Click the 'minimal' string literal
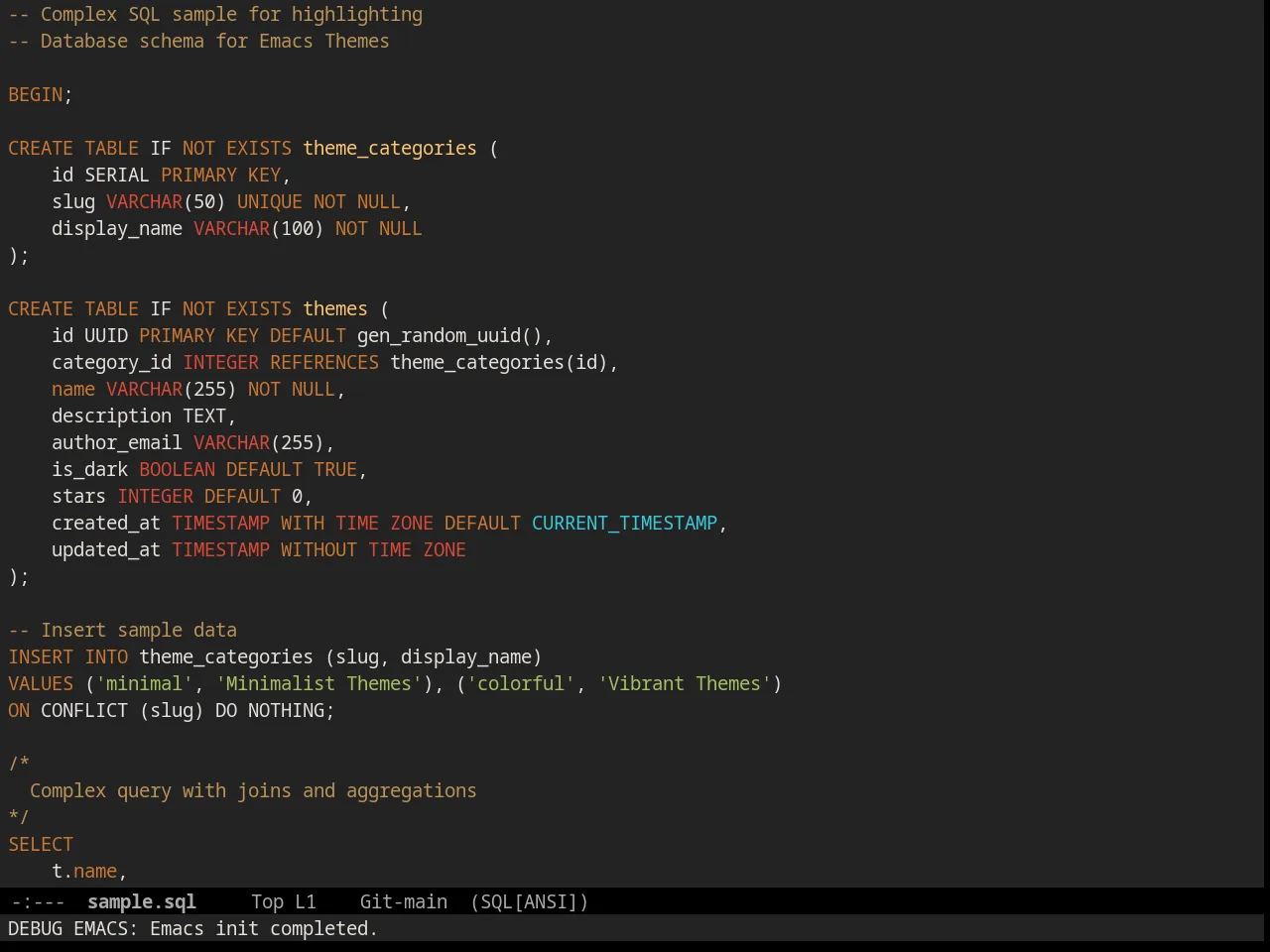1270x952 pixels. pyautogui.click(x=144, y=683)
